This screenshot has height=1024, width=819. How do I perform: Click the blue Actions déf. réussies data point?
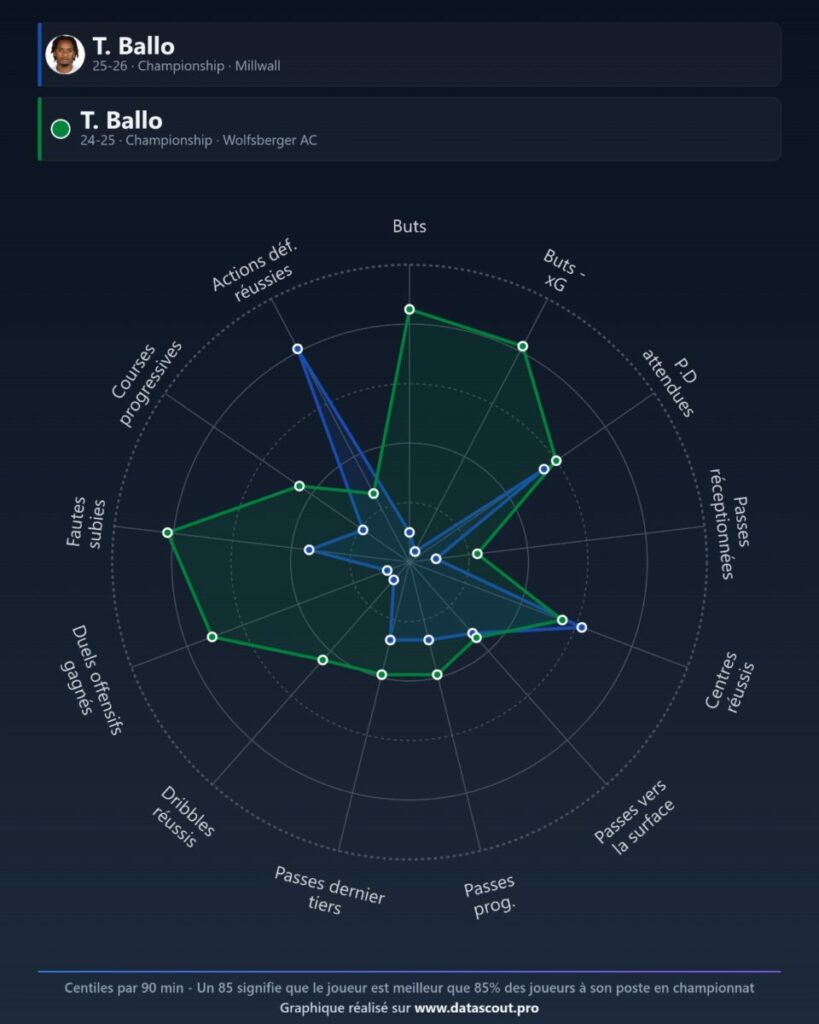pos(298,349)
